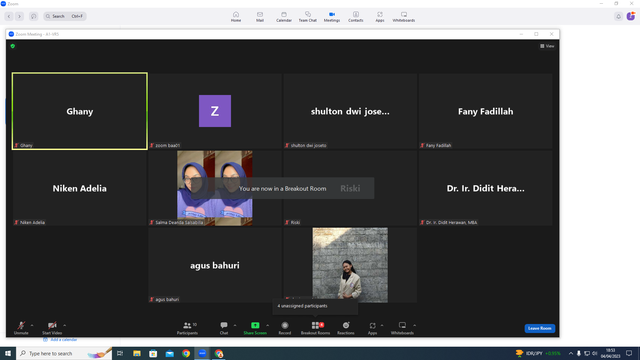Click the green encryption shield icon

13,46
